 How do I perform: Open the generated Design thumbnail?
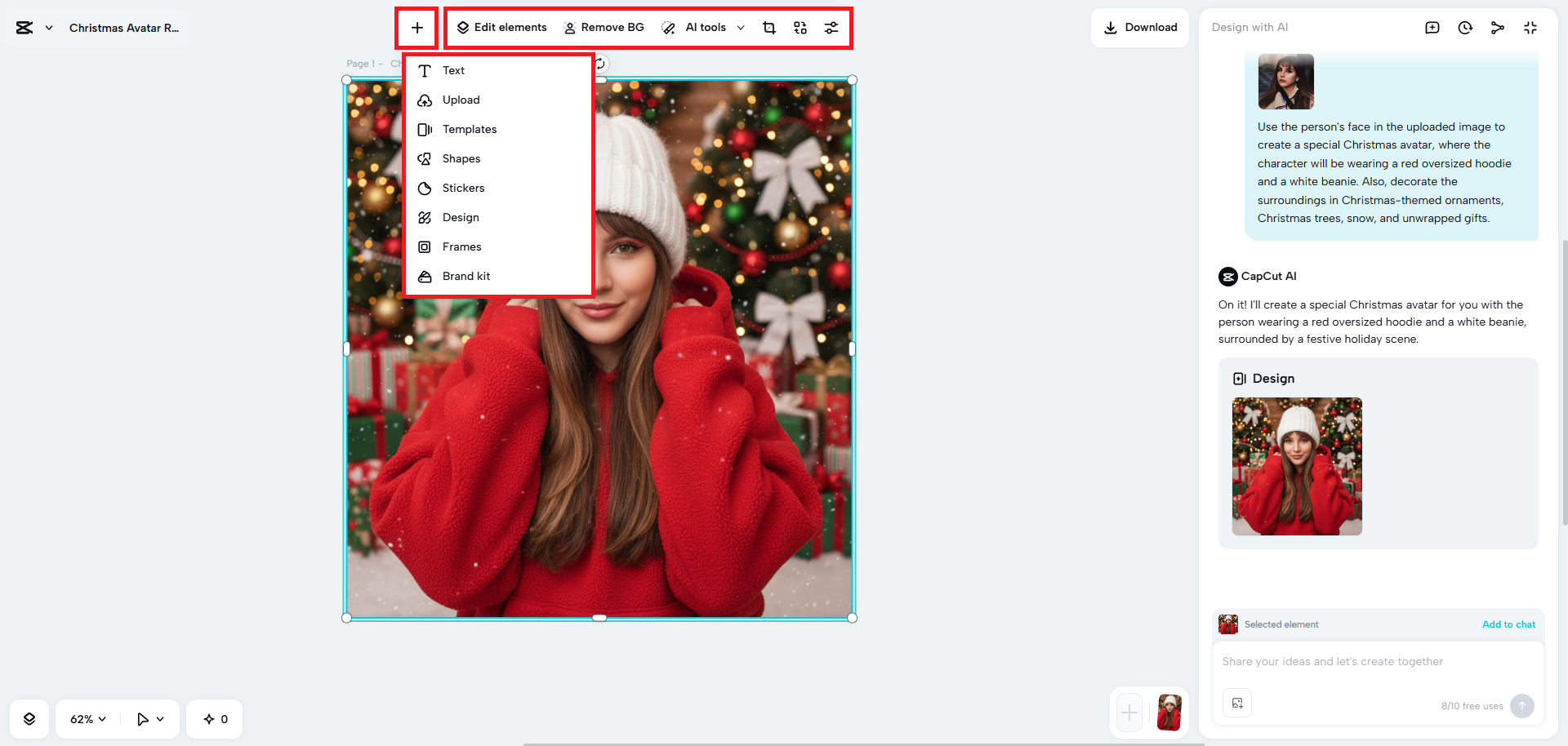pos(1296,466)
